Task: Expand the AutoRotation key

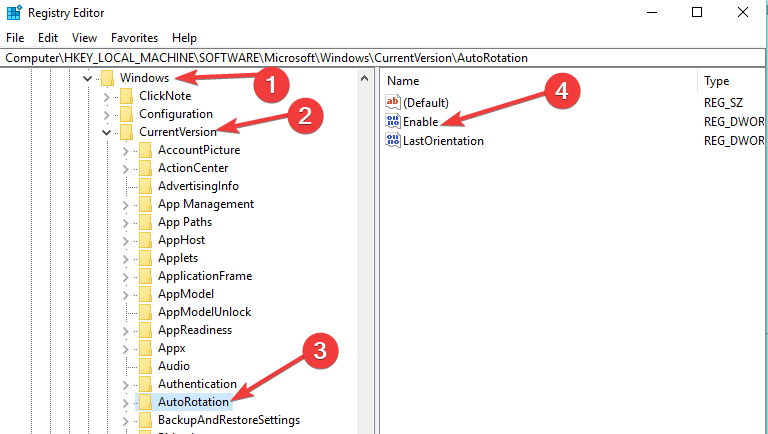Action: (x=125, y=403)
